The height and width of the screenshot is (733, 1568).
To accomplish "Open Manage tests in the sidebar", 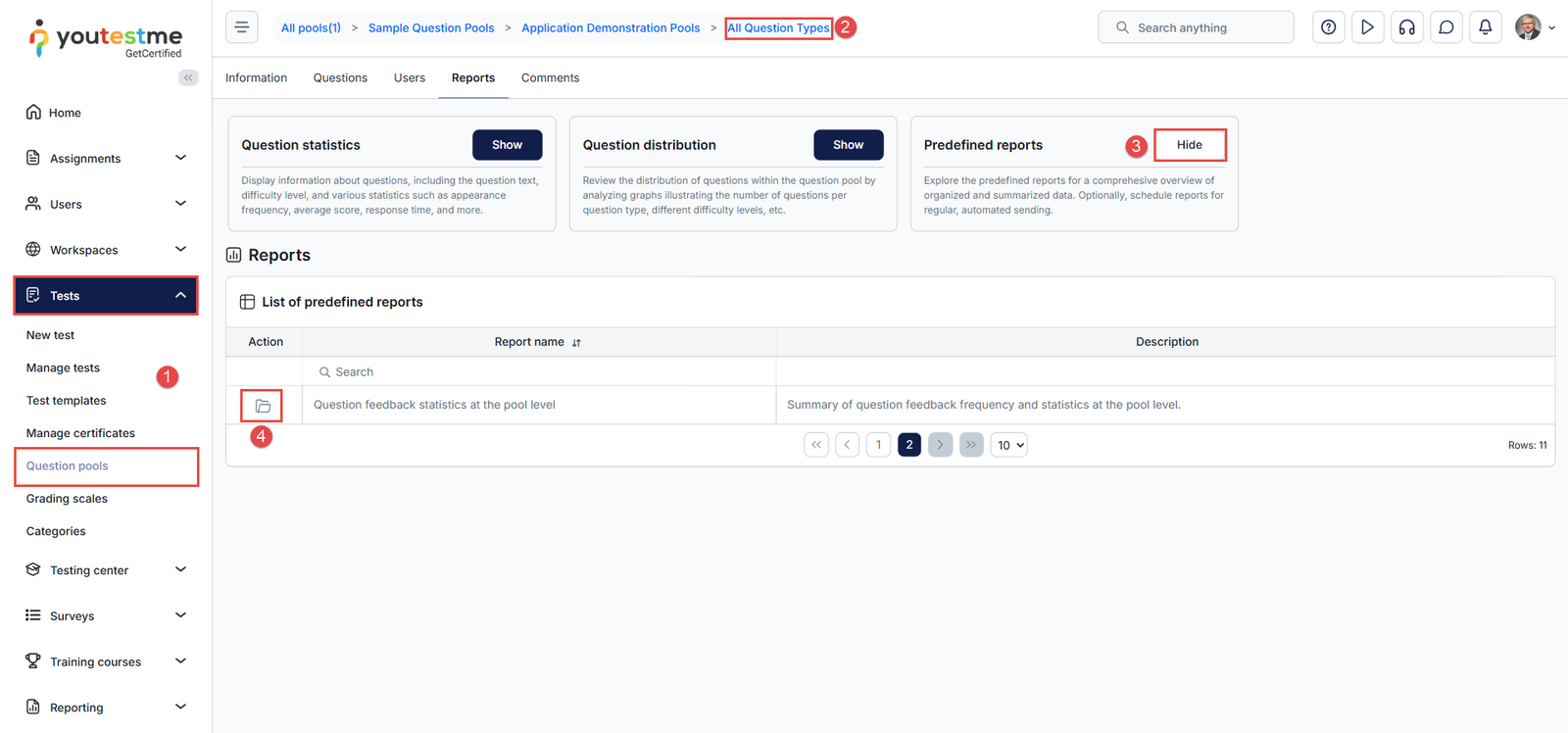I will tap(63, 367).
